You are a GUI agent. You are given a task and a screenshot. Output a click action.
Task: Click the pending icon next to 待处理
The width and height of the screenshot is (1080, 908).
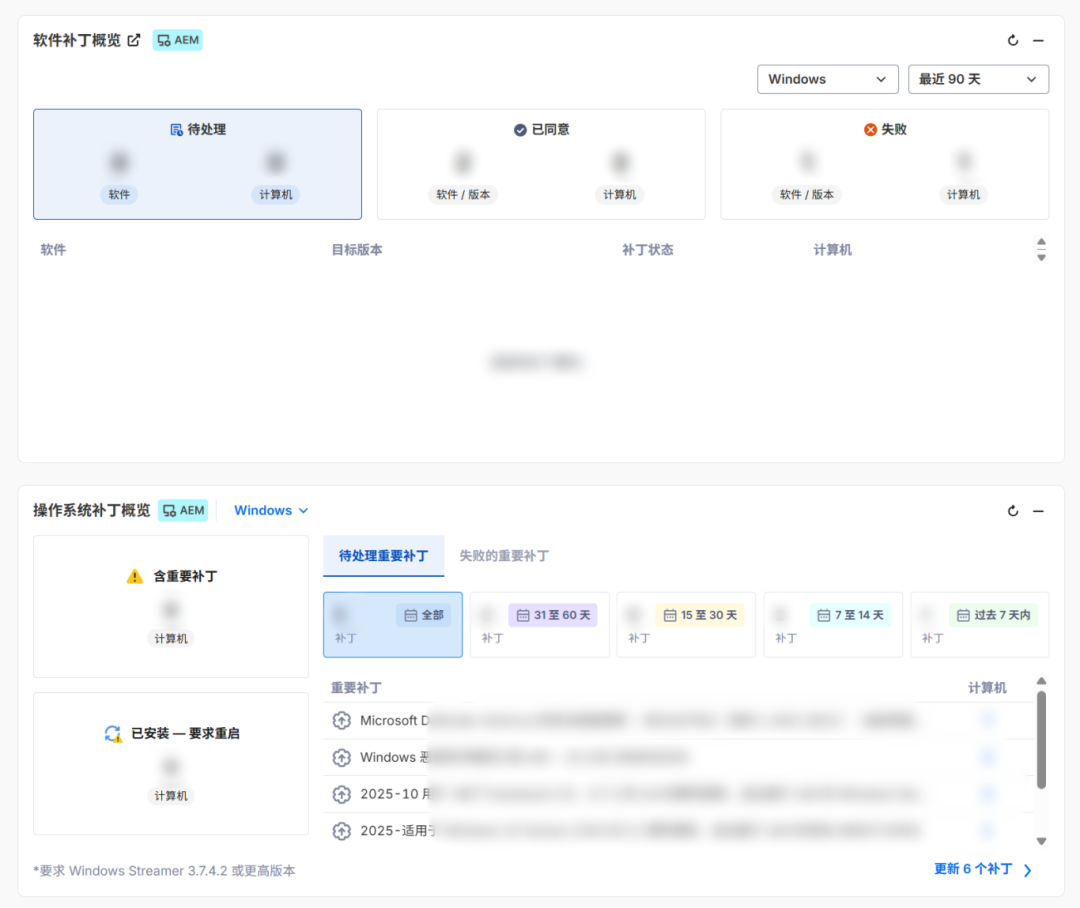pos(176,130)
